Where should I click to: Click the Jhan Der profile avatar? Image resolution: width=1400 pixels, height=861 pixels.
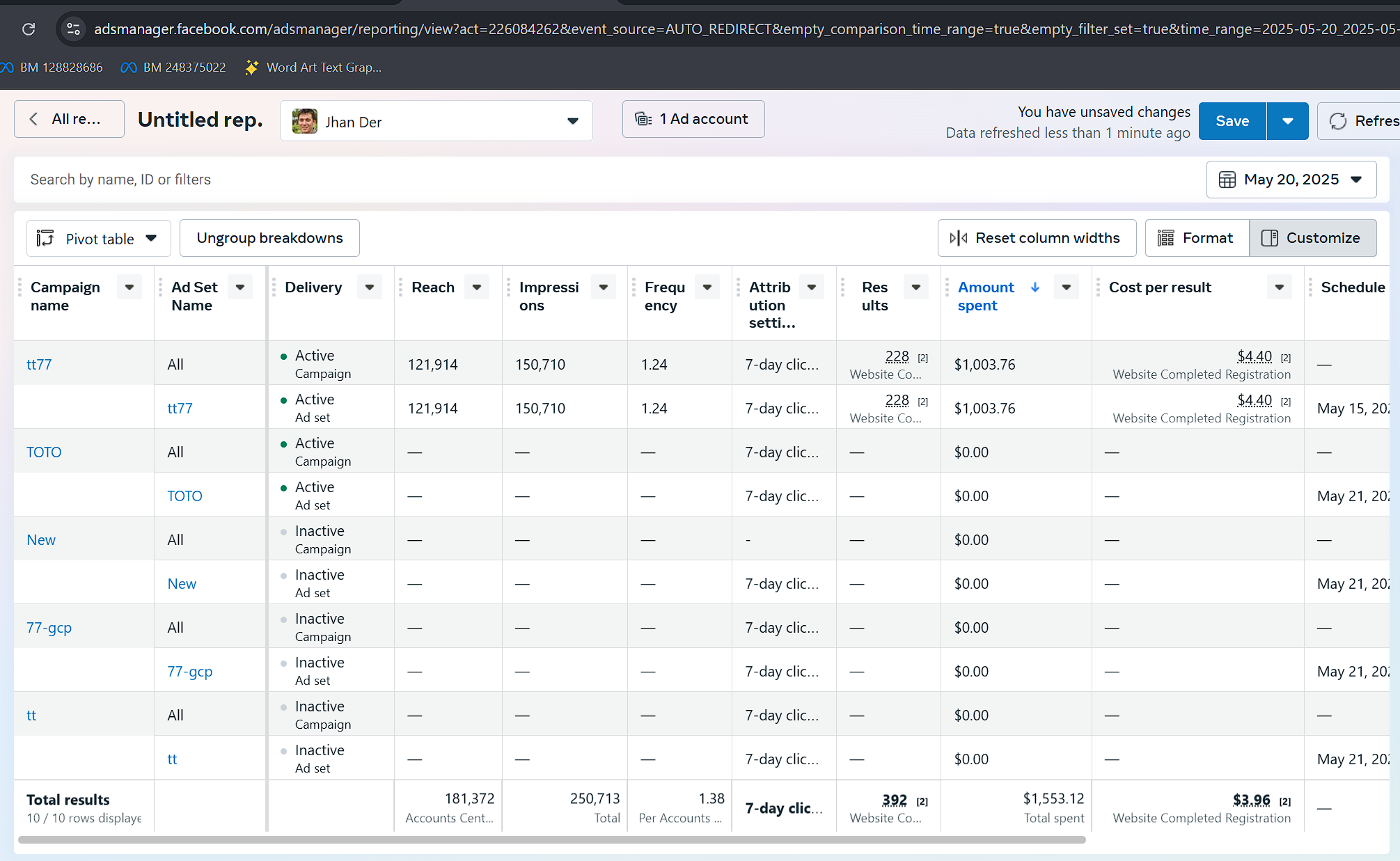point(305,122)
